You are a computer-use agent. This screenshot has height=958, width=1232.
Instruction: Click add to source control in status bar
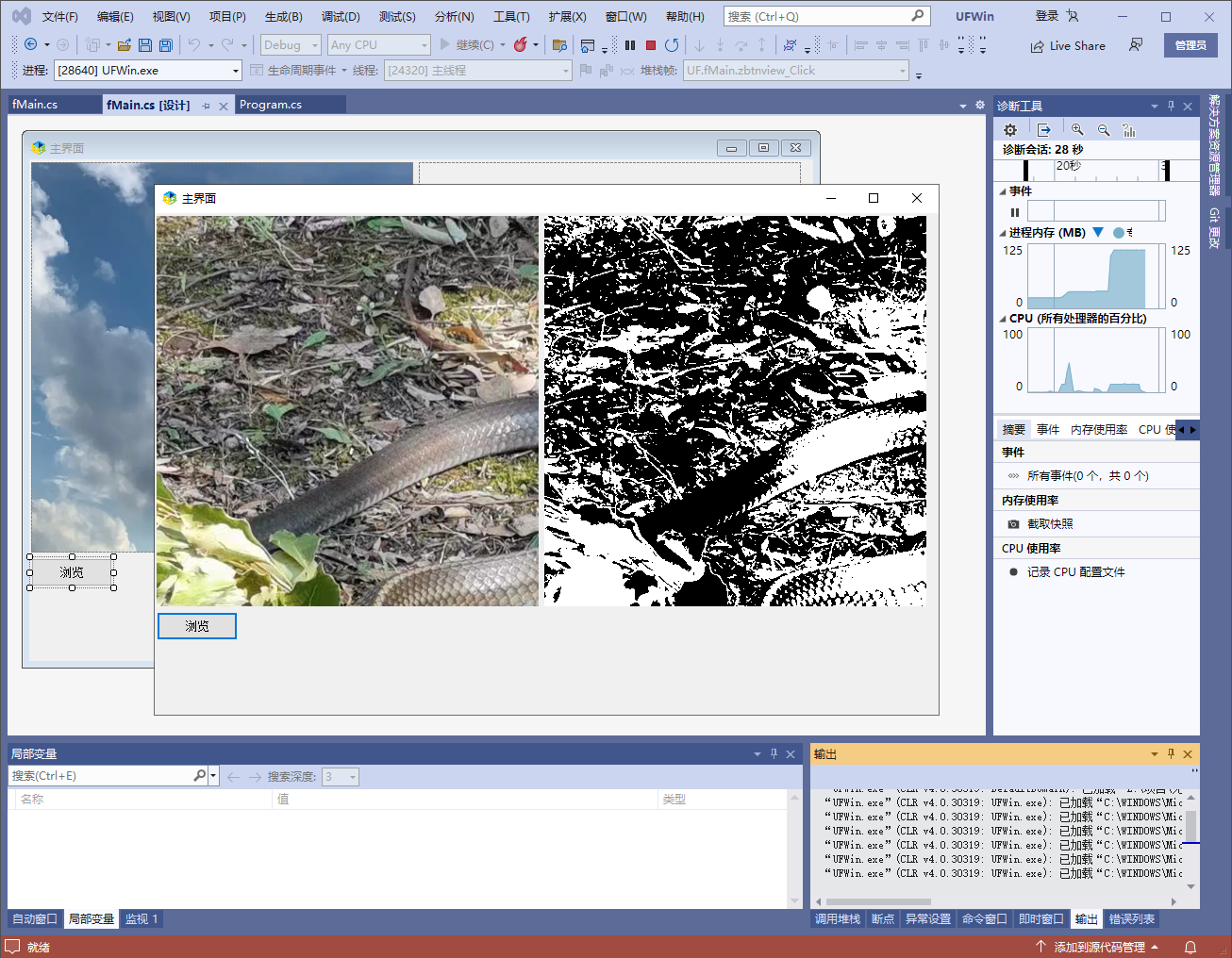click(1098, 947)
